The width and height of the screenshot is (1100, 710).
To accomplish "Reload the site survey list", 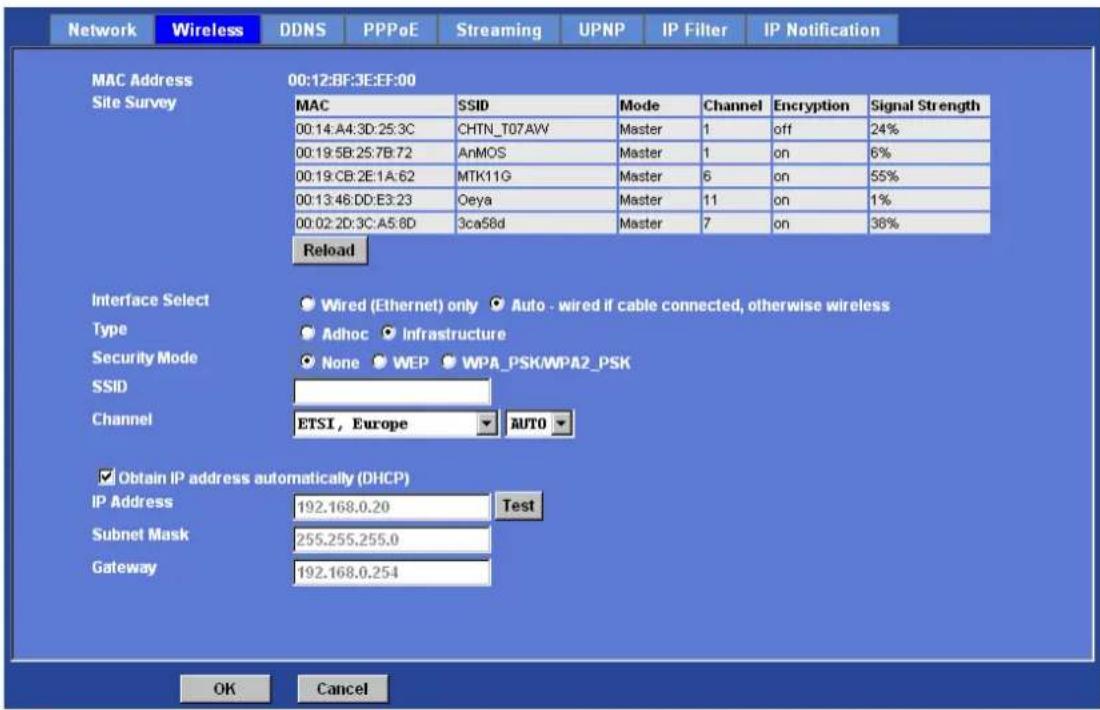I will click(x=329, y=250).
